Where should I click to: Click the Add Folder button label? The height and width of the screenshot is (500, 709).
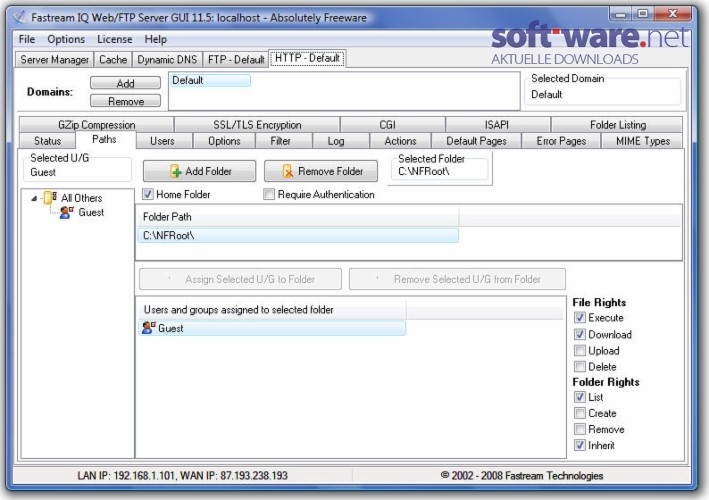pyautogui.click(x=208, y=171)
